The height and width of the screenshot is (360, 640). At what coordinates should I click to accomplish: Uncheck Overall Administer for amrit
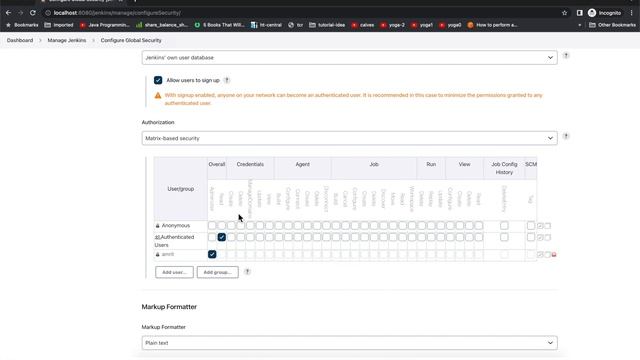212,254
